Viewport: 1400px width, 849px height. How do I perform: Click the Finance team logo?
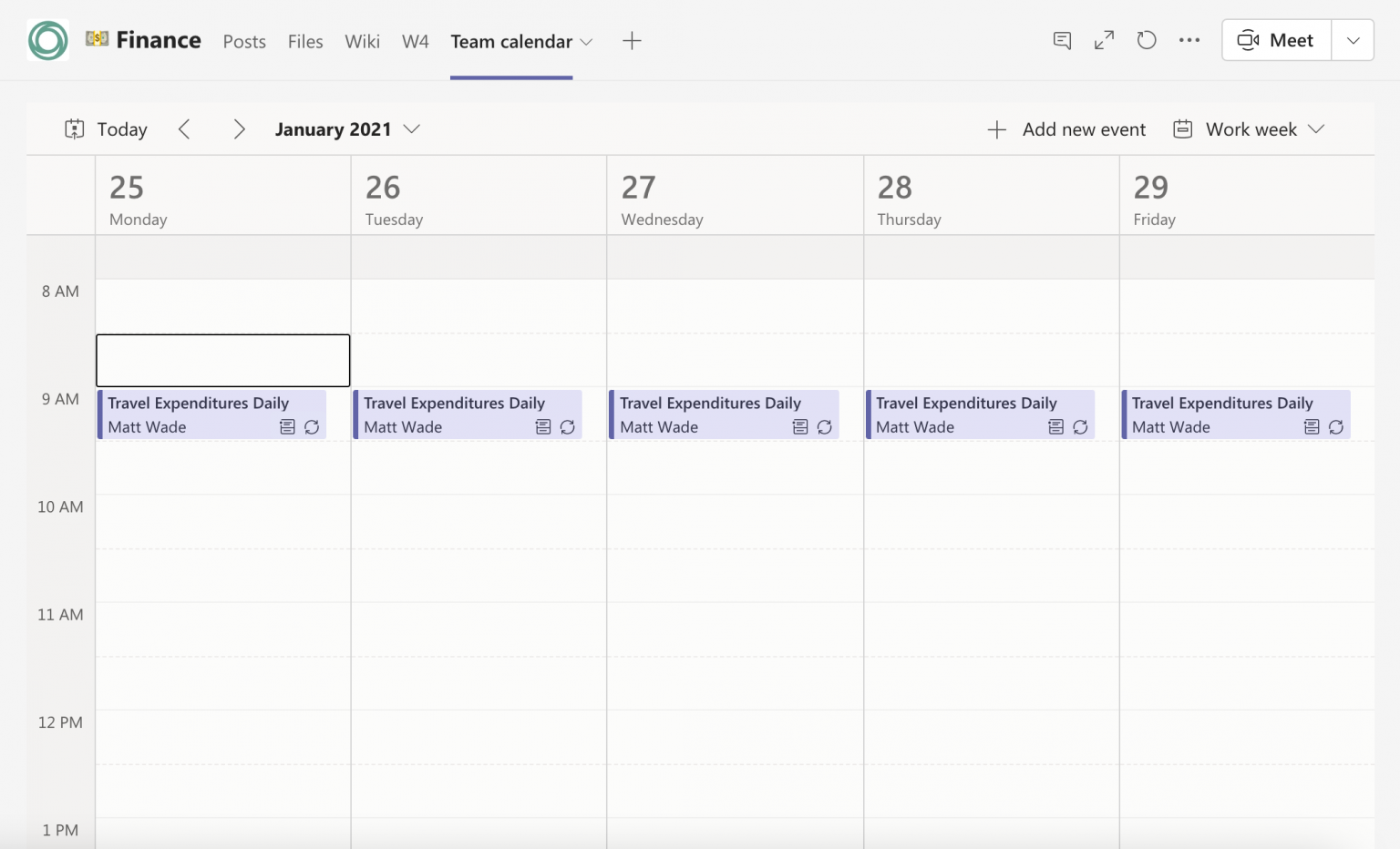(47, 40)
